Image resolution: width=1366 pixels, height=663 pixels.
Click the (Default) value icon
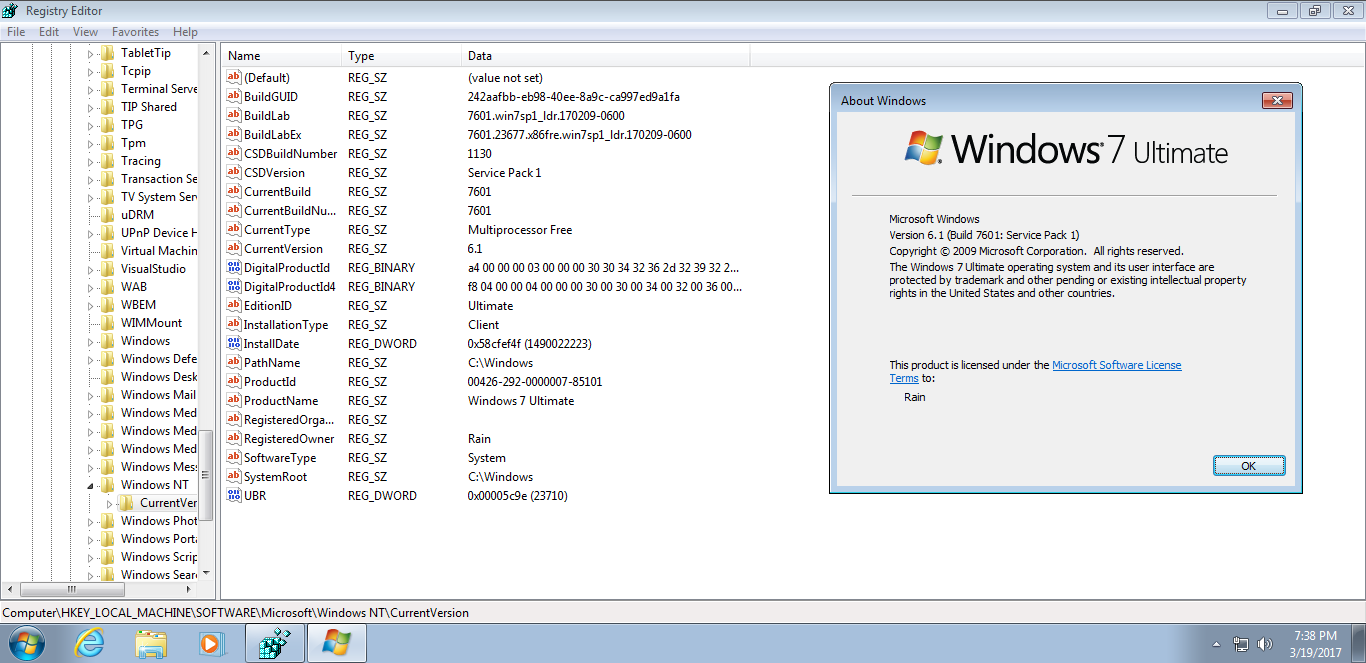(235, 78)
